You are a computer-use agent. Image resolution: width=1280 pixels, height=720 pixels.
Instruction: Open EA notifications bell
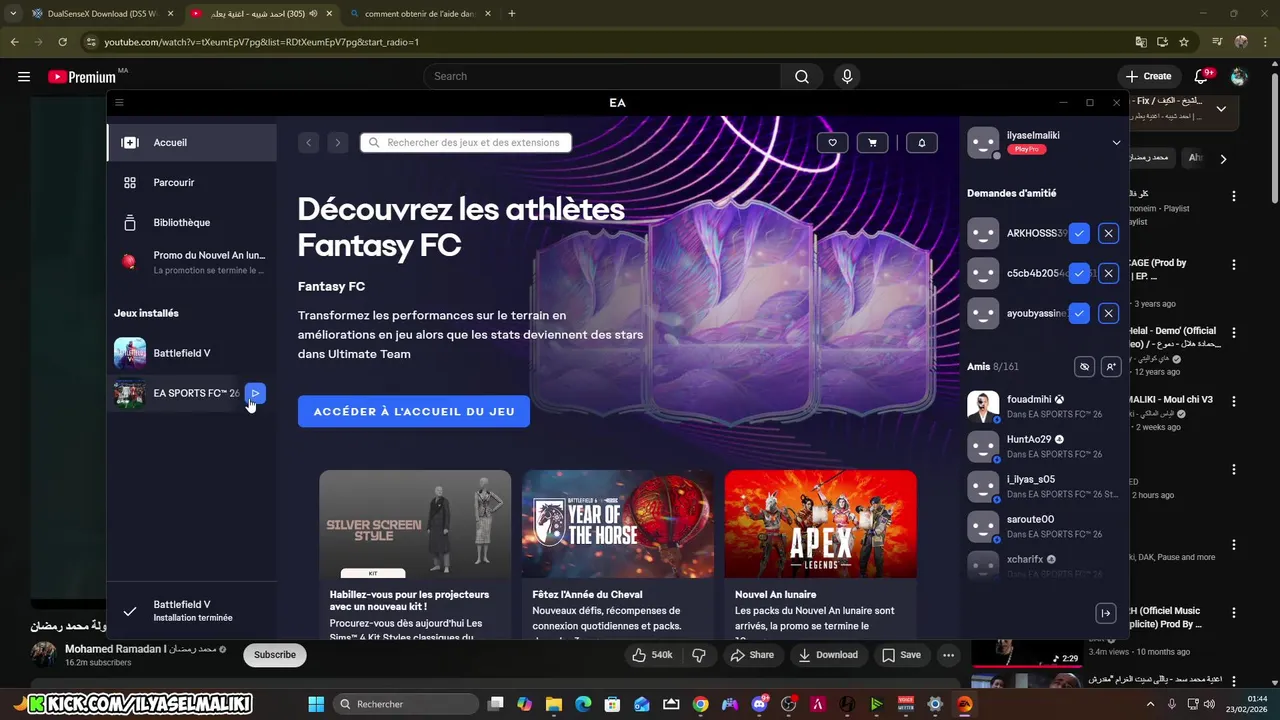coord(921,143)
